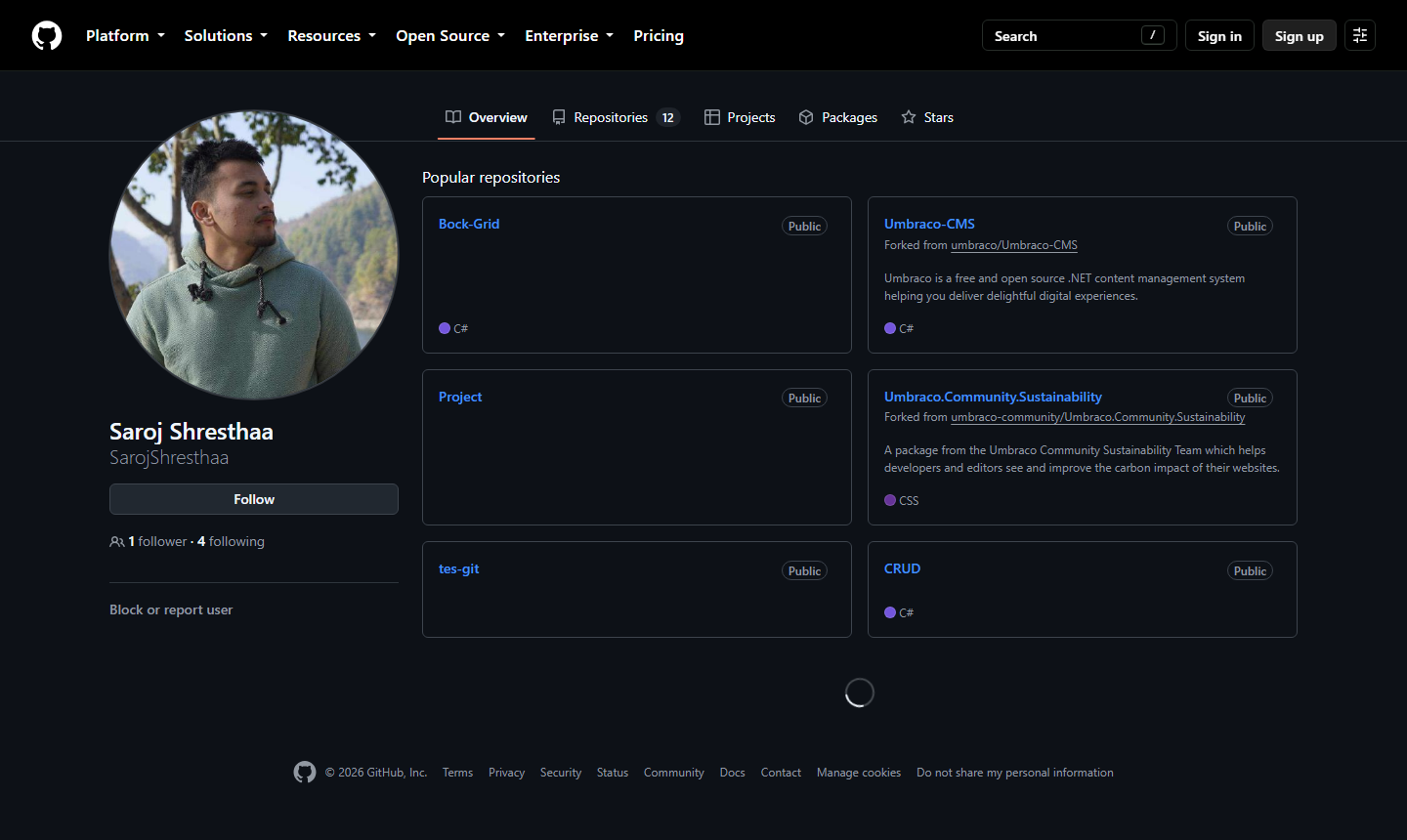Screen dimensions: 1407x840
Task: Open forked source umbraco/Umbraco-CMS link
Action: point(1014,245)
